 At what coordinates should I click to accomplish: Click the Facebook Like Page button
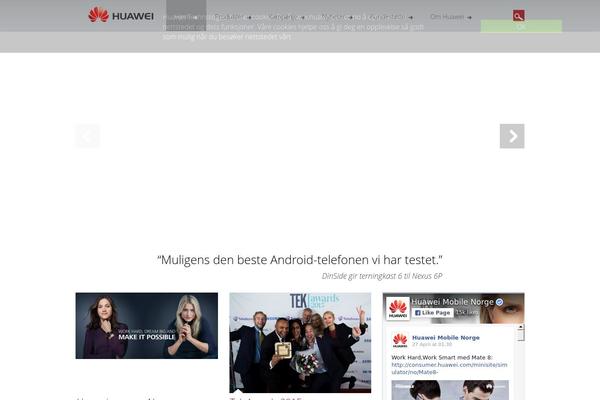[x=432, y=313]
